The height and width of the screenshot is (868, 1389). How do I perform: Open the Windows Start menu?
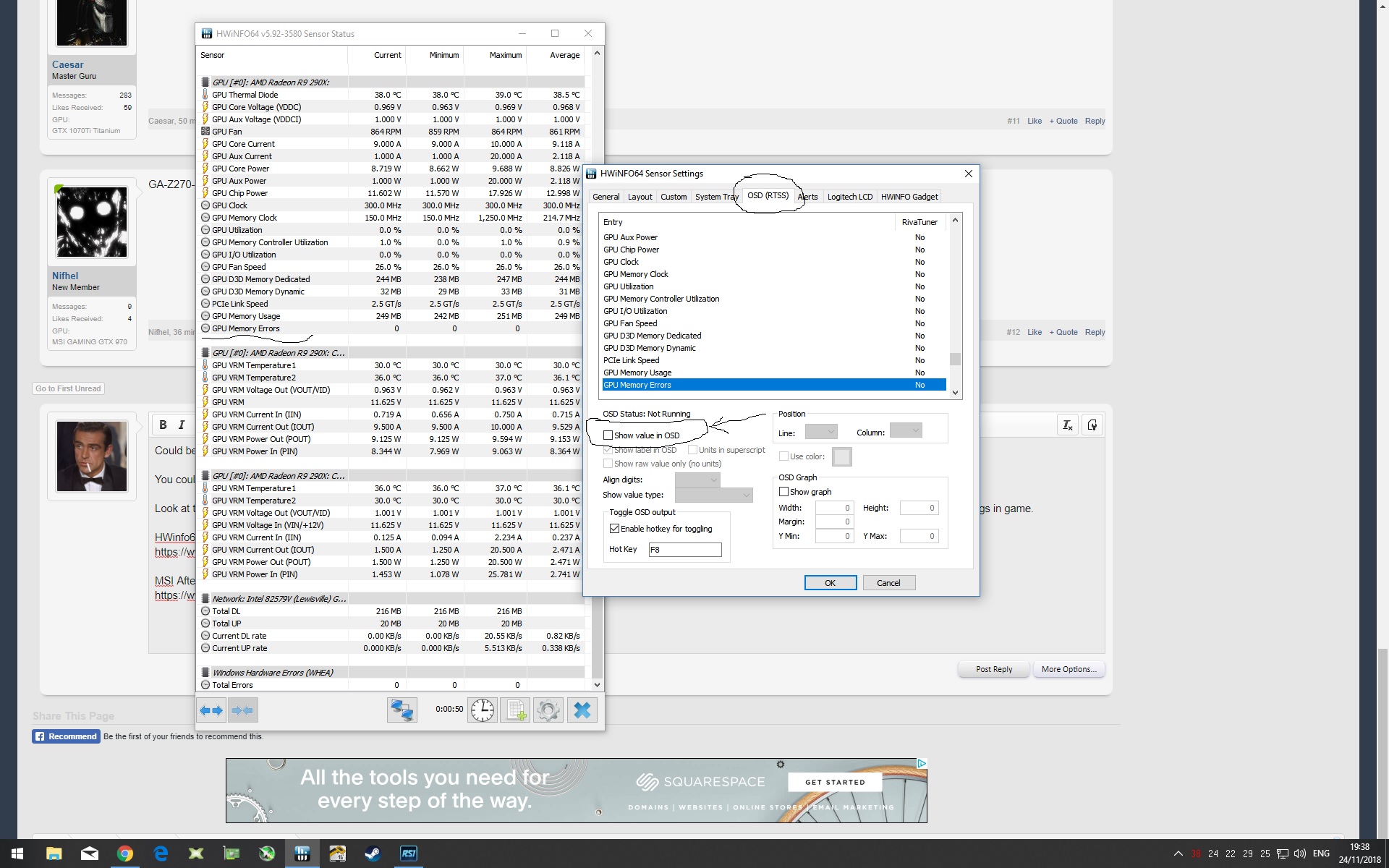click(x=17, y=854)
